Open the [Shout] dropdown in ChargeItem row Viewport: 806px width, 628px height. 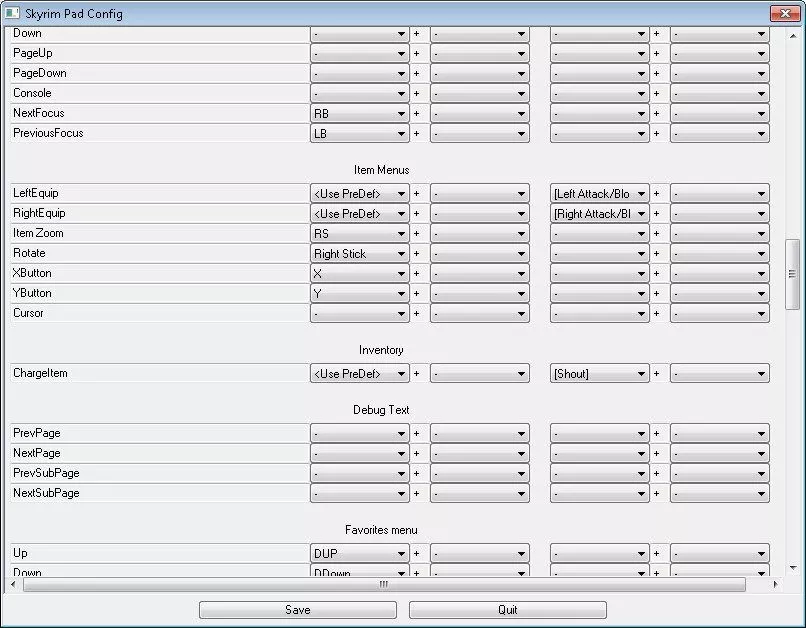point(599,374)
